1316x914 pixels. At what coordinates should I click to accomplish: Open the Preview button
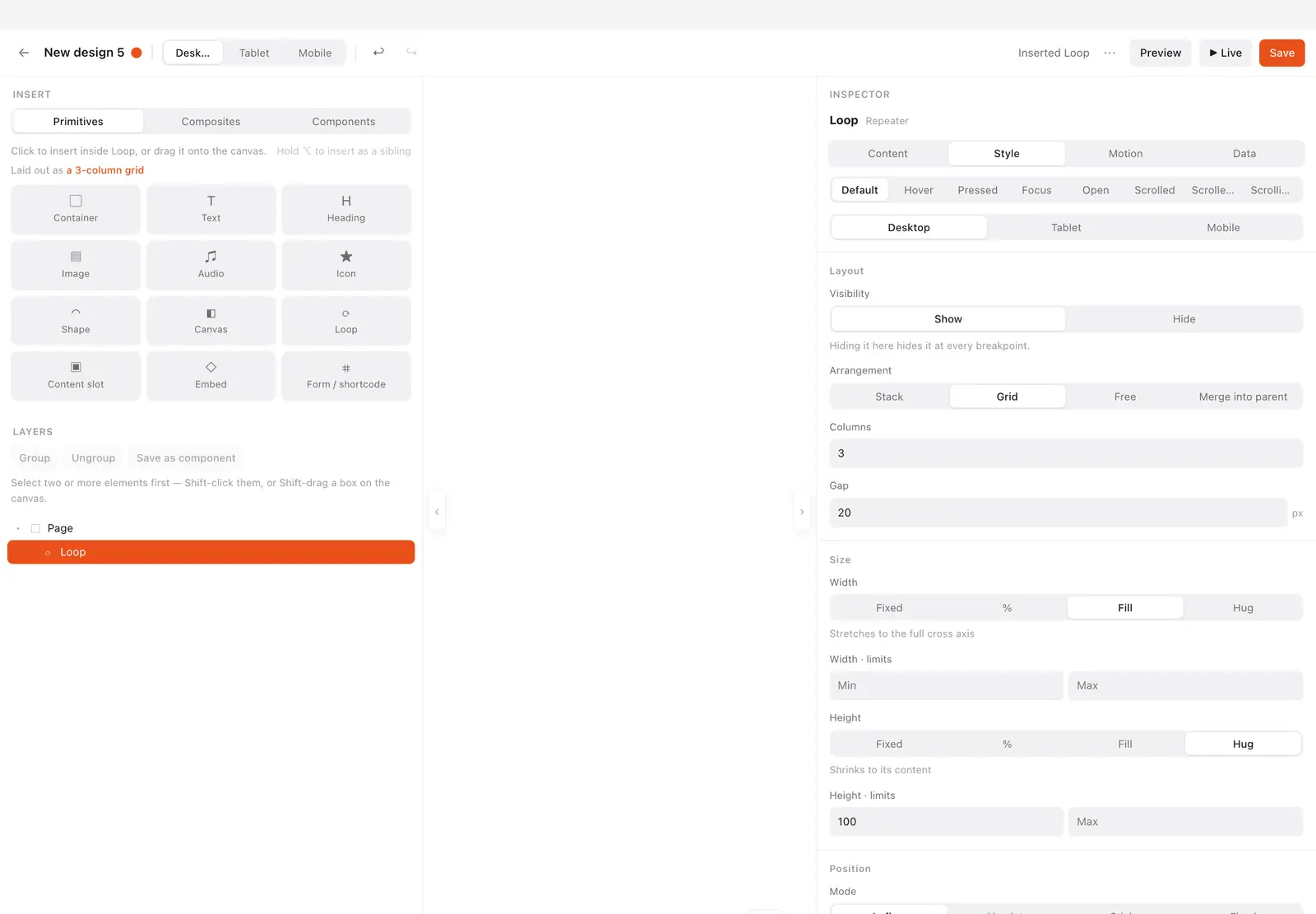1160,53
